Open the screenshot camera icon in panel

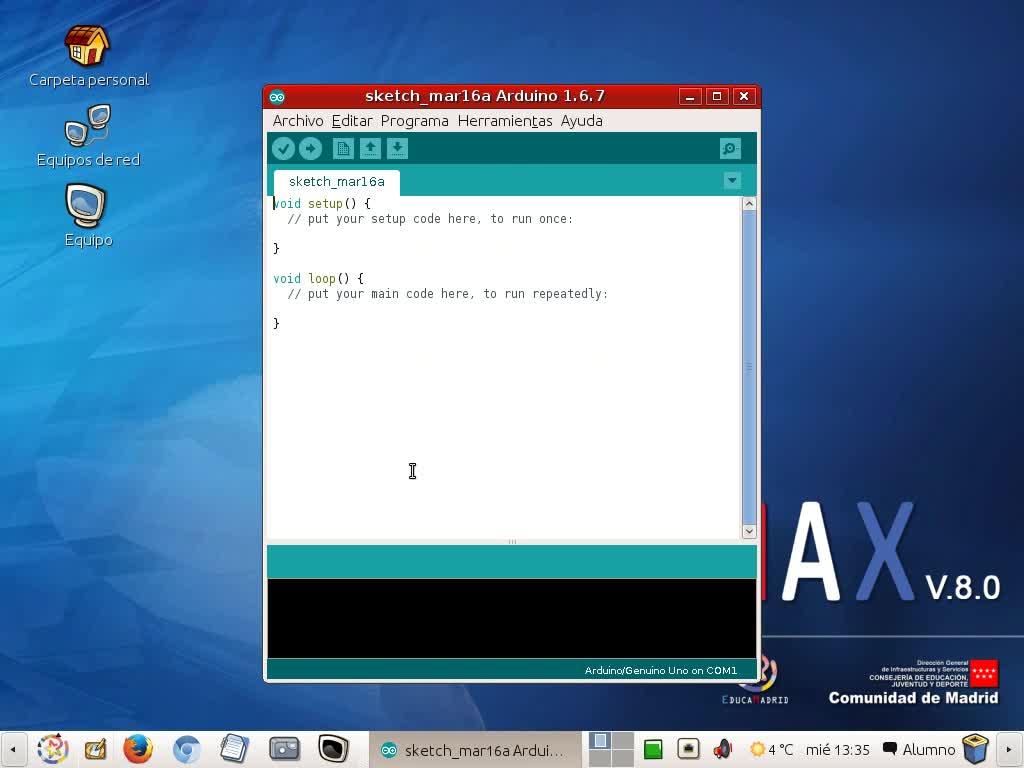[x=284, y=749]
